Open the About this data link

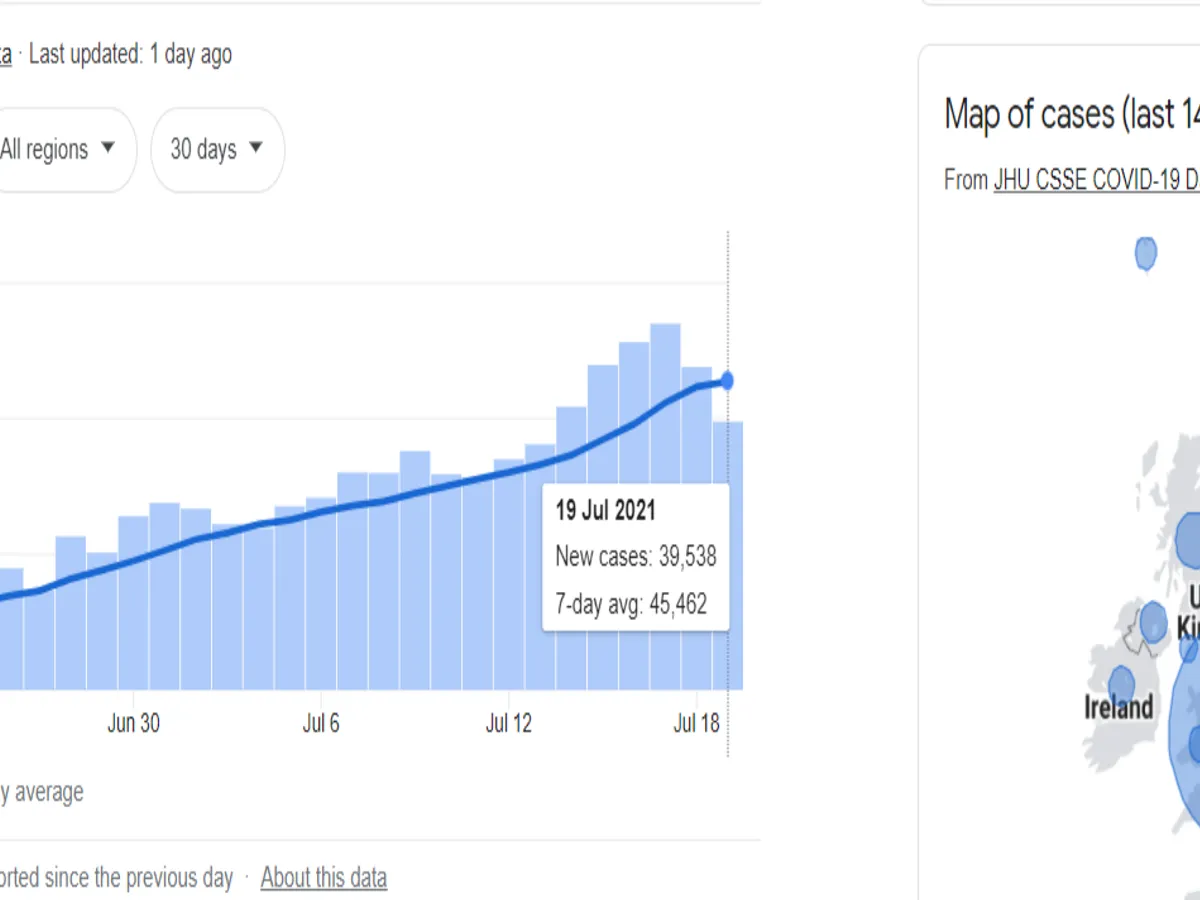(x=323, y=878)
